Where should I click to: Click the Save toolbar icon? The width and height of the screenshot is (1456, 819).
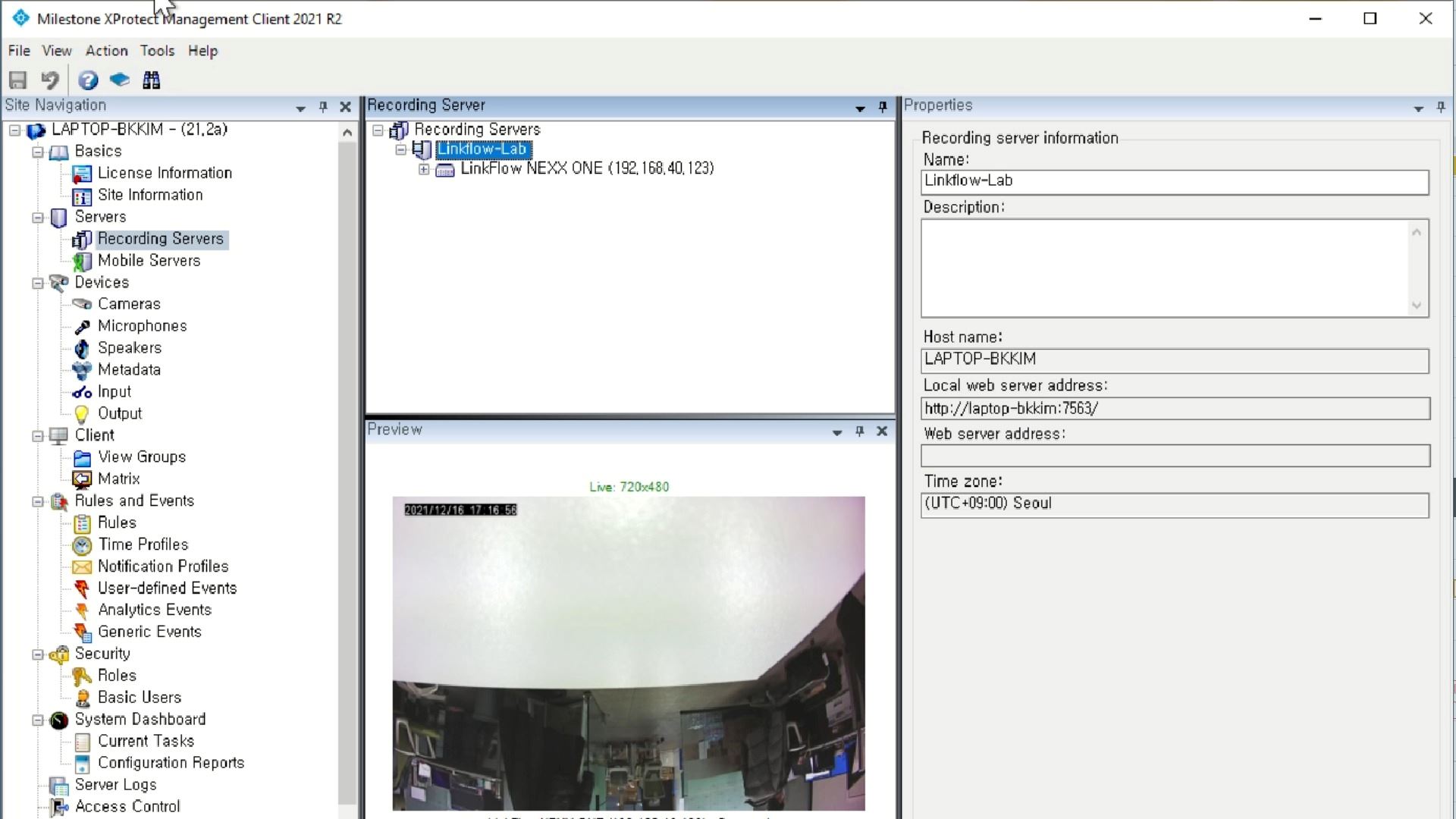point(17,80)
